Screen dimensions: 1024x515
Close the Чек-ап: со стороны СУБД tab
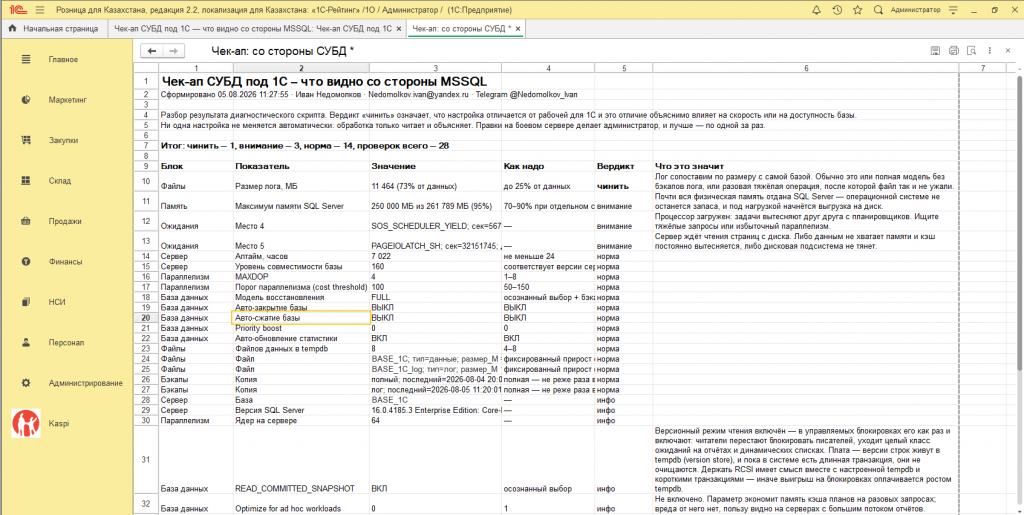point(518,29)
